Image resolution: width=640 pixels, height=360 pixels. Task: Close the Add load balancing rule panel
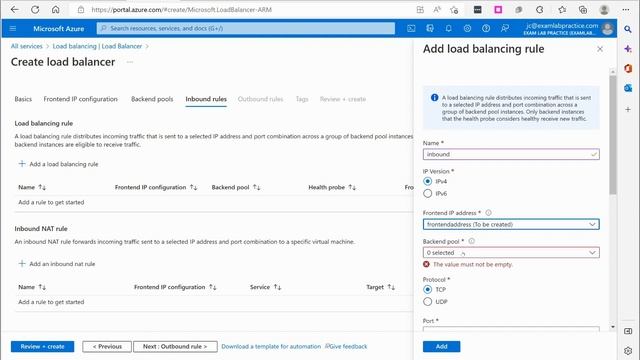pos(600,49)
